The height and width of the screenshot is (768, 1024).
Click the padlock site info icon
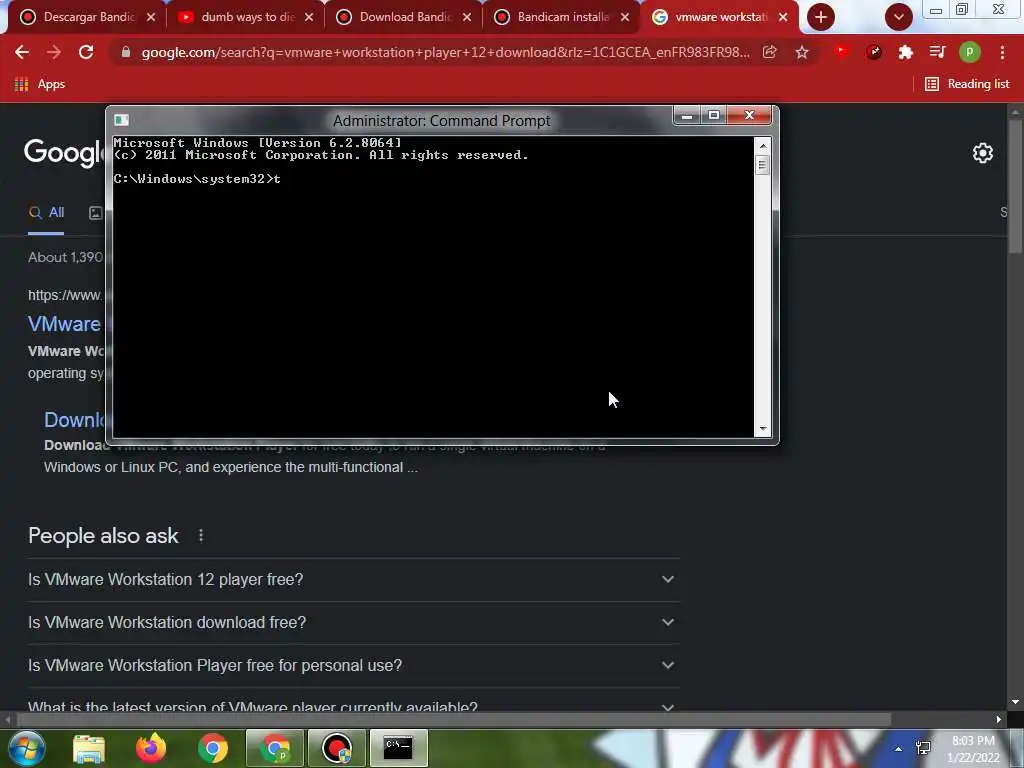pyautogui.click(x=126, y=52)
